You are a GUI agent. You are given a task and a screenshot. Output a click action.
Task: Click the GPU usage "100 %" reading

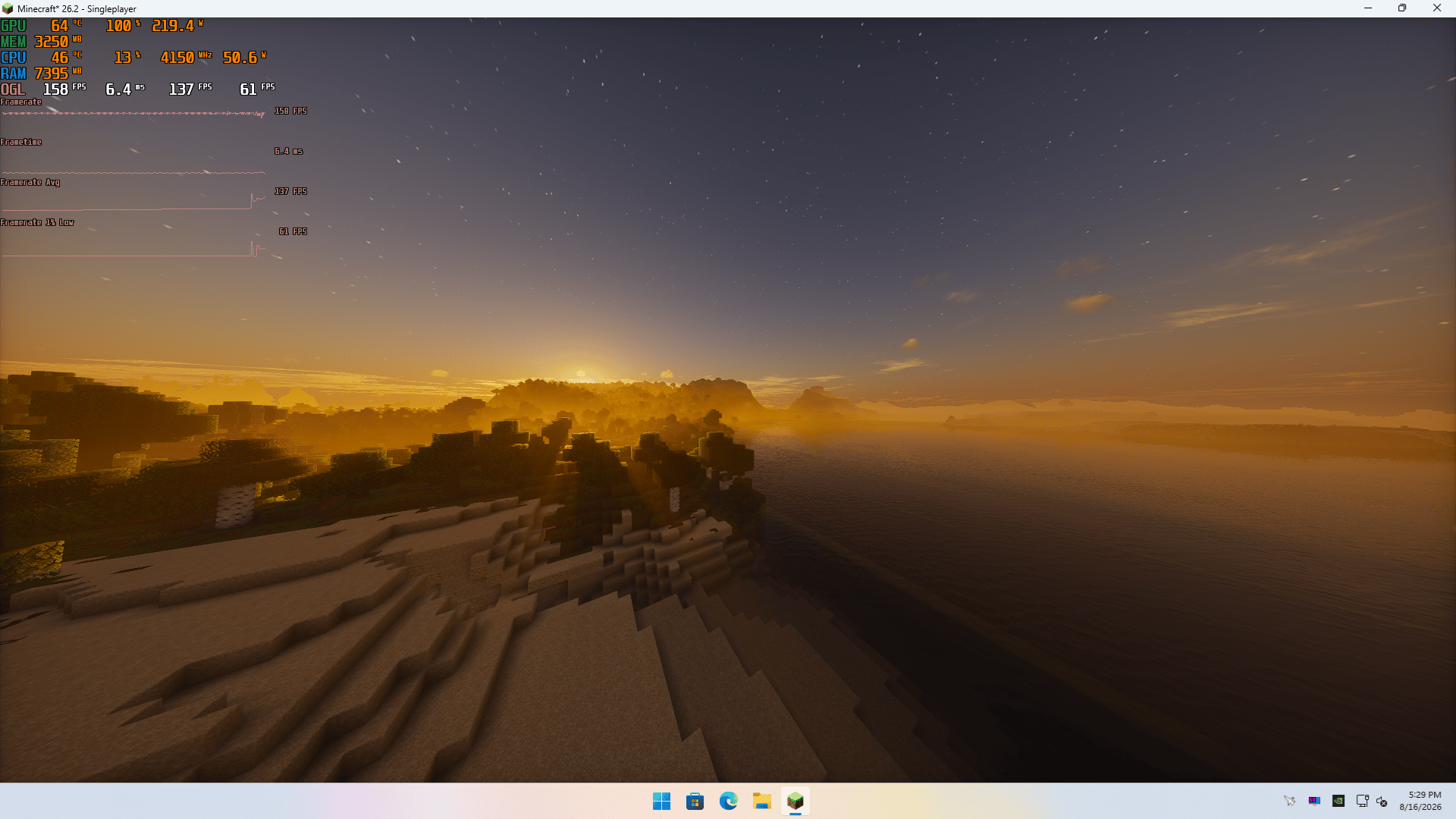[123, 26]
